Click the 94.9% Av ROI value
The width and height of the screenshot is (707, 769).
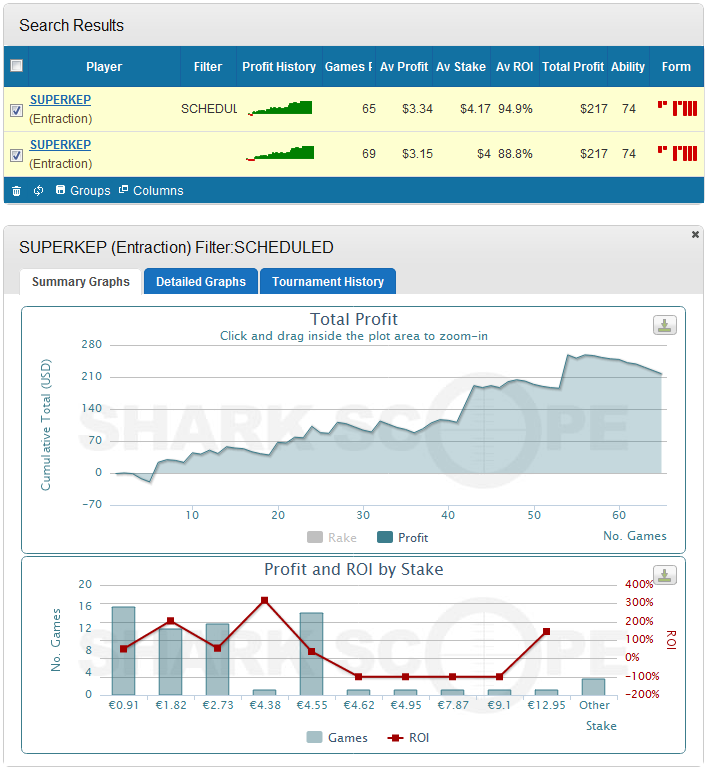click(x=515, y=109)
